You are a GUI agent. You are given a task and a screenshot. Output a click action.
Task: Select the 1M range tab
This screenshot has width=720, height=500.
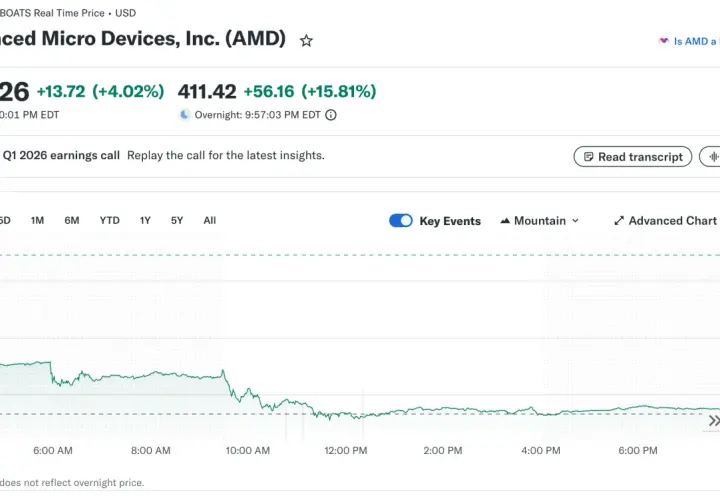[37, 220]
